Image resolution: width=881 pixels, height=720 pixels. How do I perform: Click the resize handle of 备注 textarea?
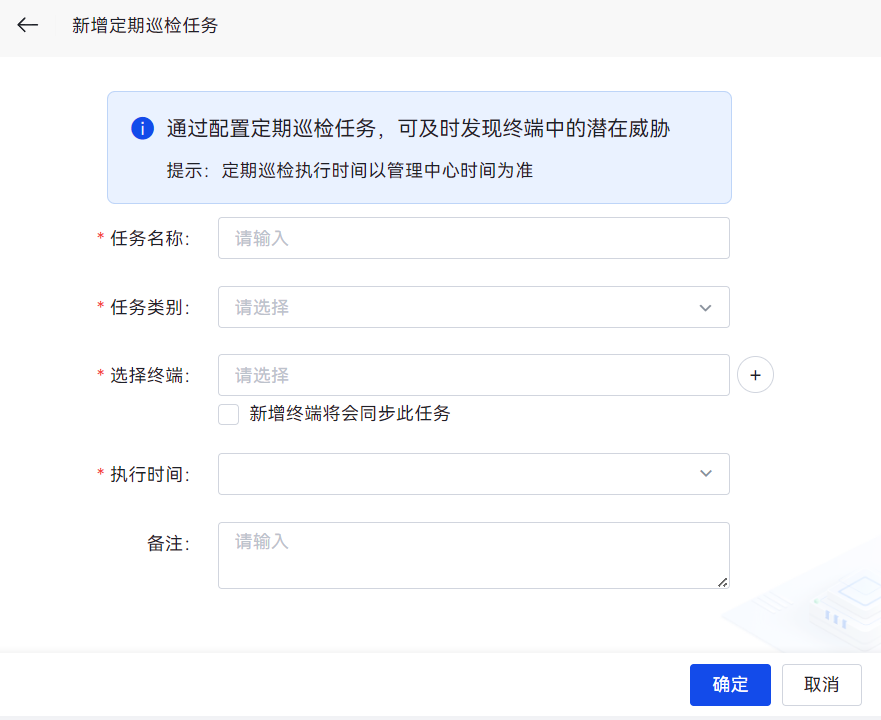pyautogui.click(x=722, y=581)
